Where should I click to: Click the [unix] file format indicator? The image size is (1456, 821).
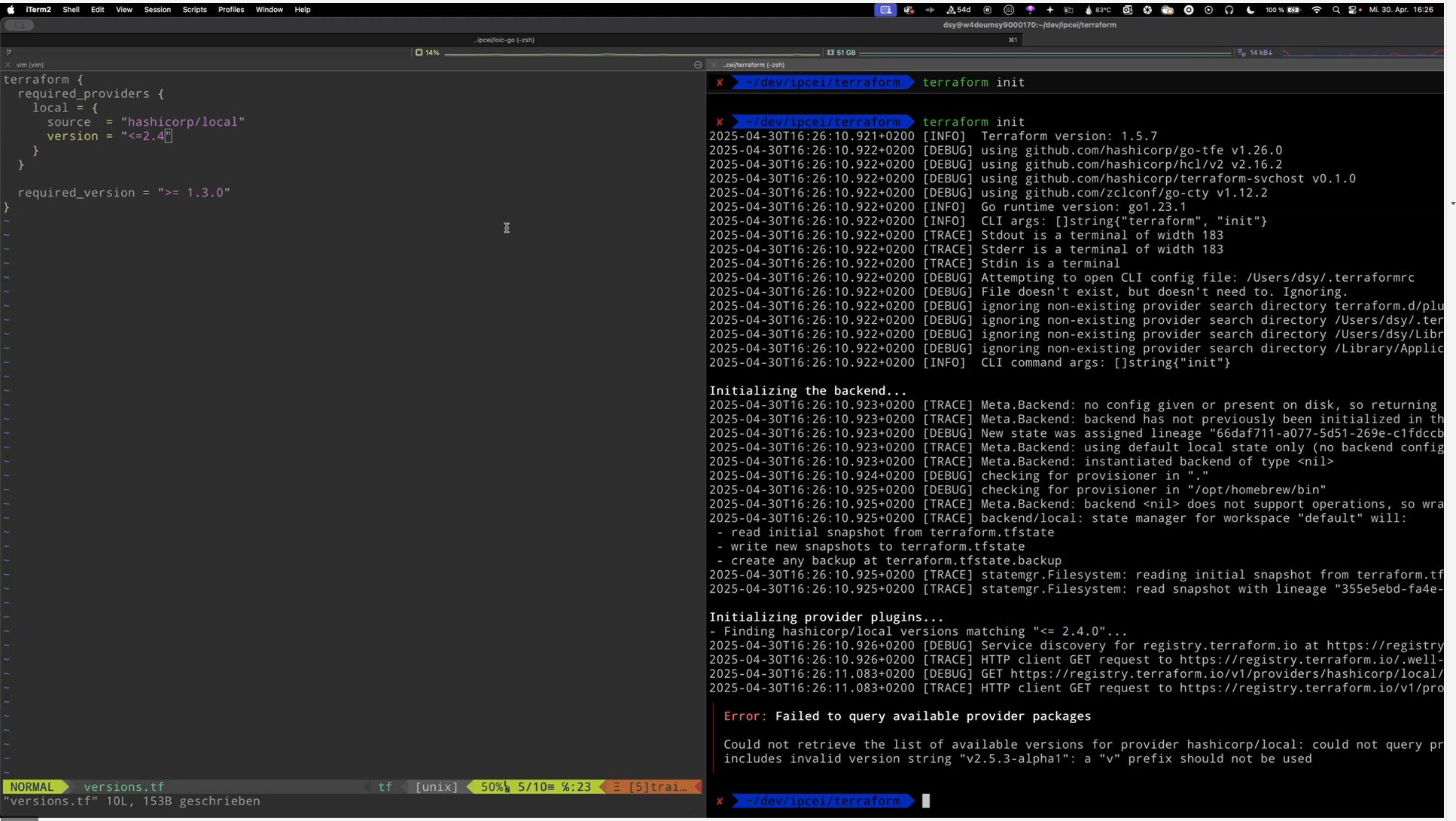pyautogui.click(x=437, y=786)
